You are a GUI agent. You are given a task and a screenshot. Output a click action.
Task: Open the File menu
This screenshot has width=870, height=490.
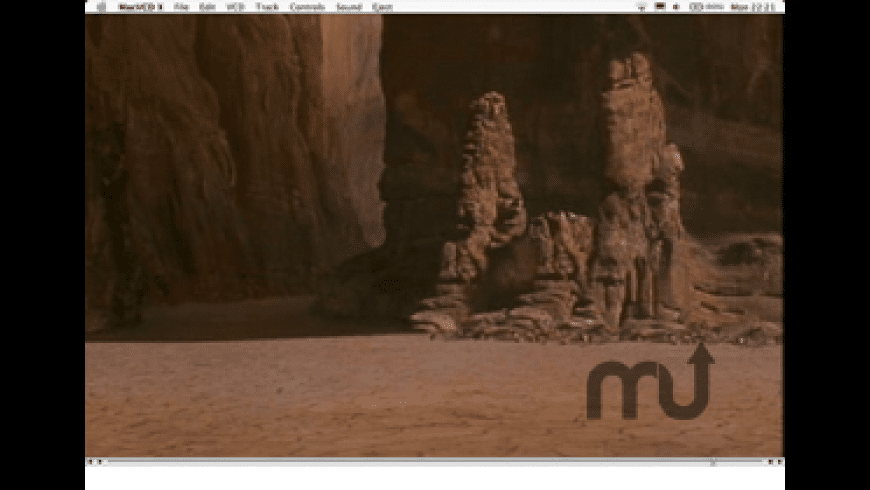(181, 7)
